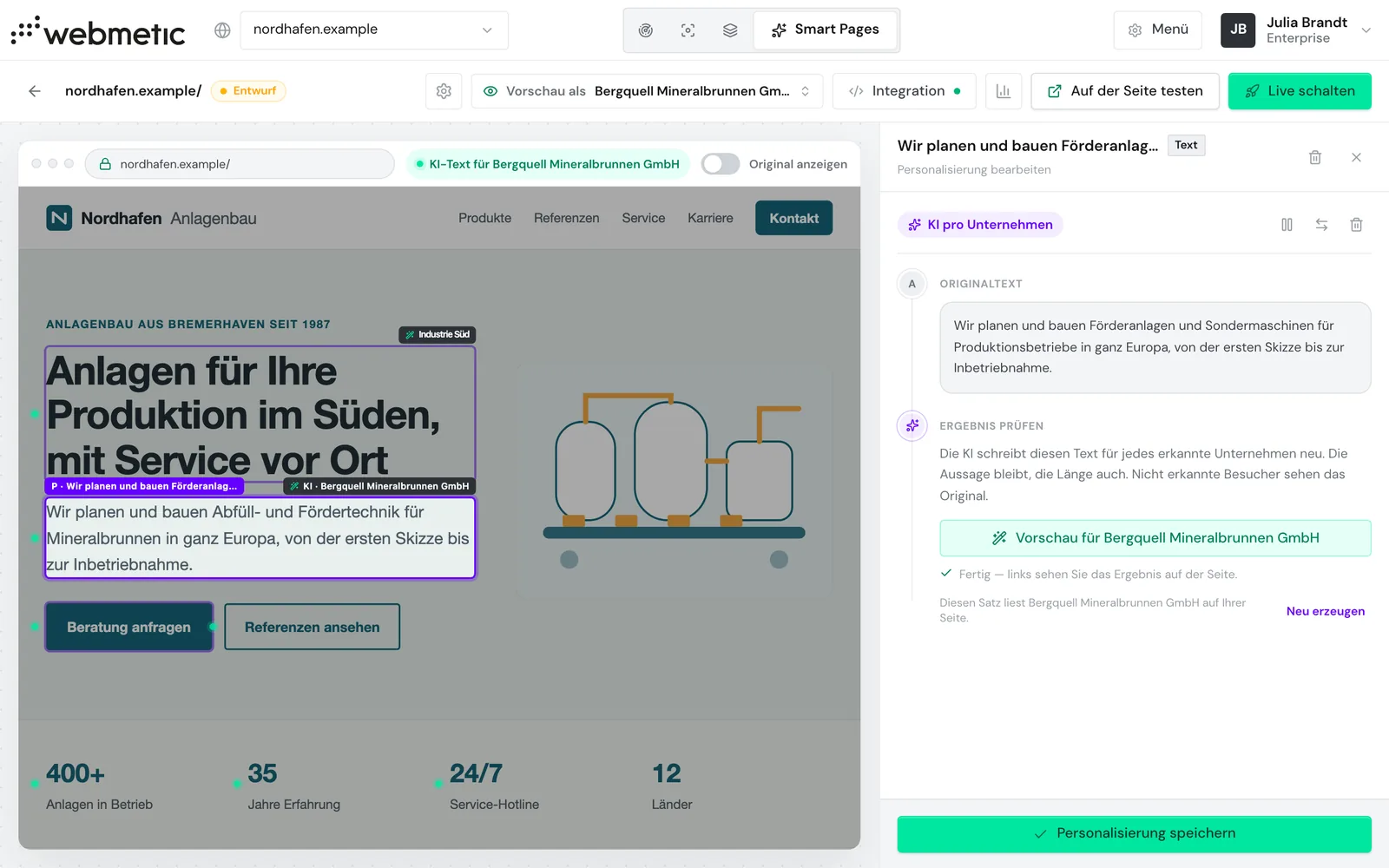Click the swap arrows icon
This screenshot has height=868, width=1389.
tap(1321, 225)
